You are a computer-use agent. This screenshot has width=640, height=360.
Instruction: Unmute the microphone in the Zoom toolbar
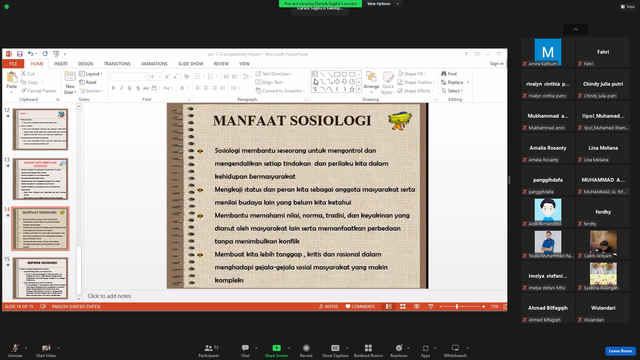pos(15,350)
